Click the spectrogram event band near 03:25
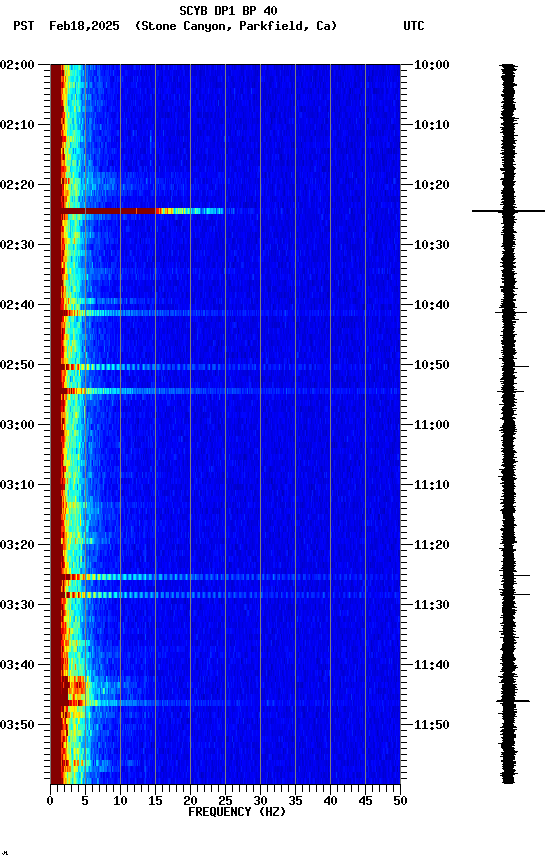This screenshot has width=552, height=864. pos(230,577)
